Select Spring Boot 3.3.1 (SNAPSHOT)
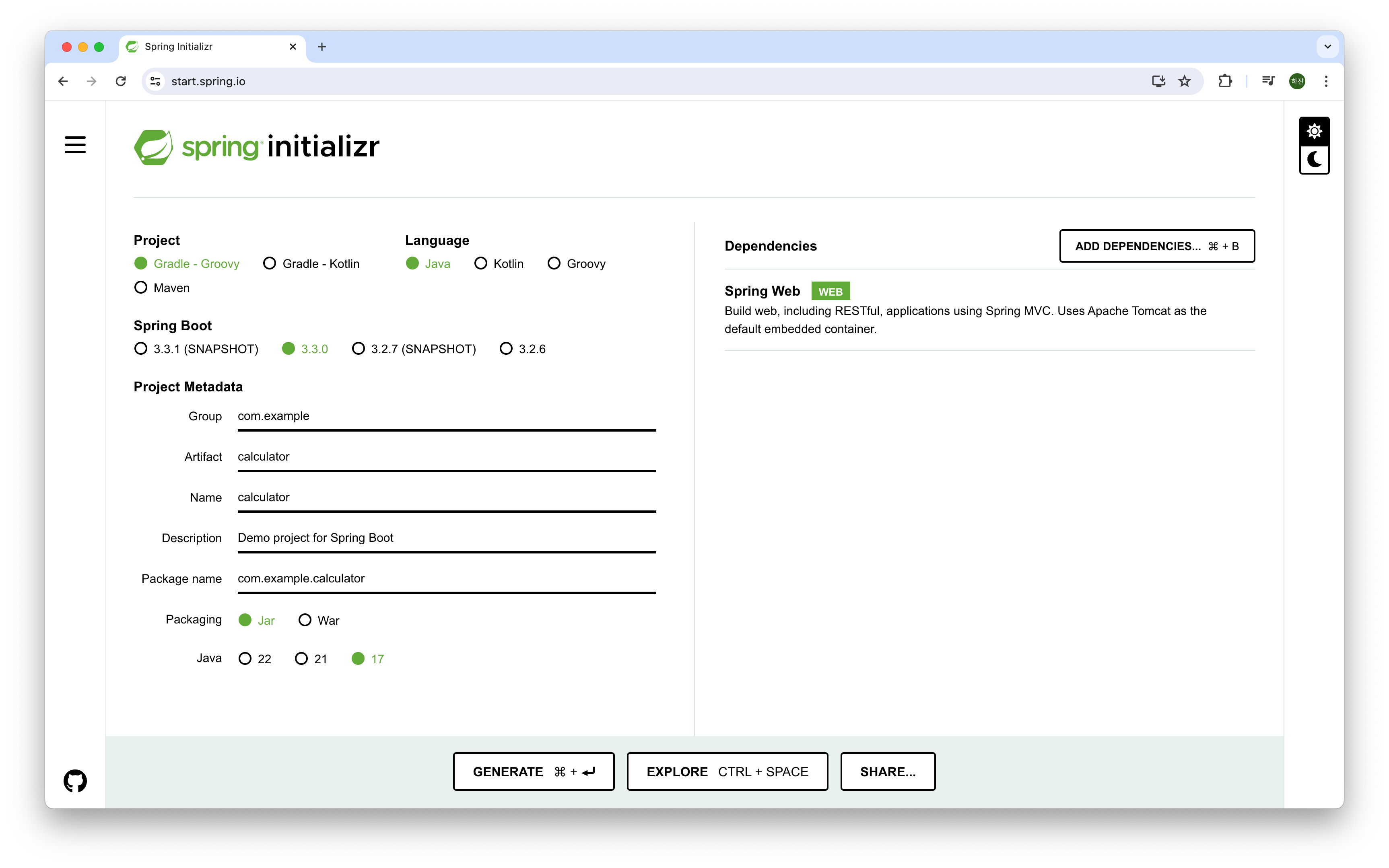The width and height of the screenshot is (1389, 868). click(196, 348)
